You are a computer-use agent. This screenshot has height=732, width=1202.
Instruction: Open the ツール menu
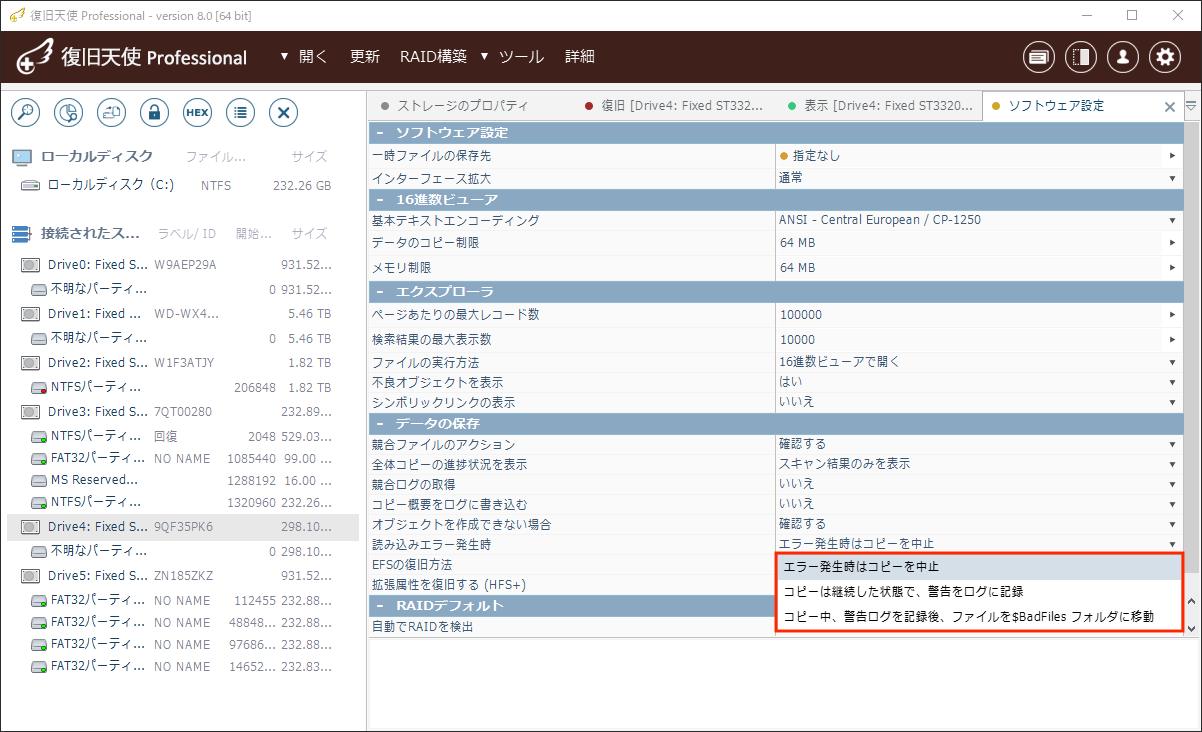coord(512,57)
